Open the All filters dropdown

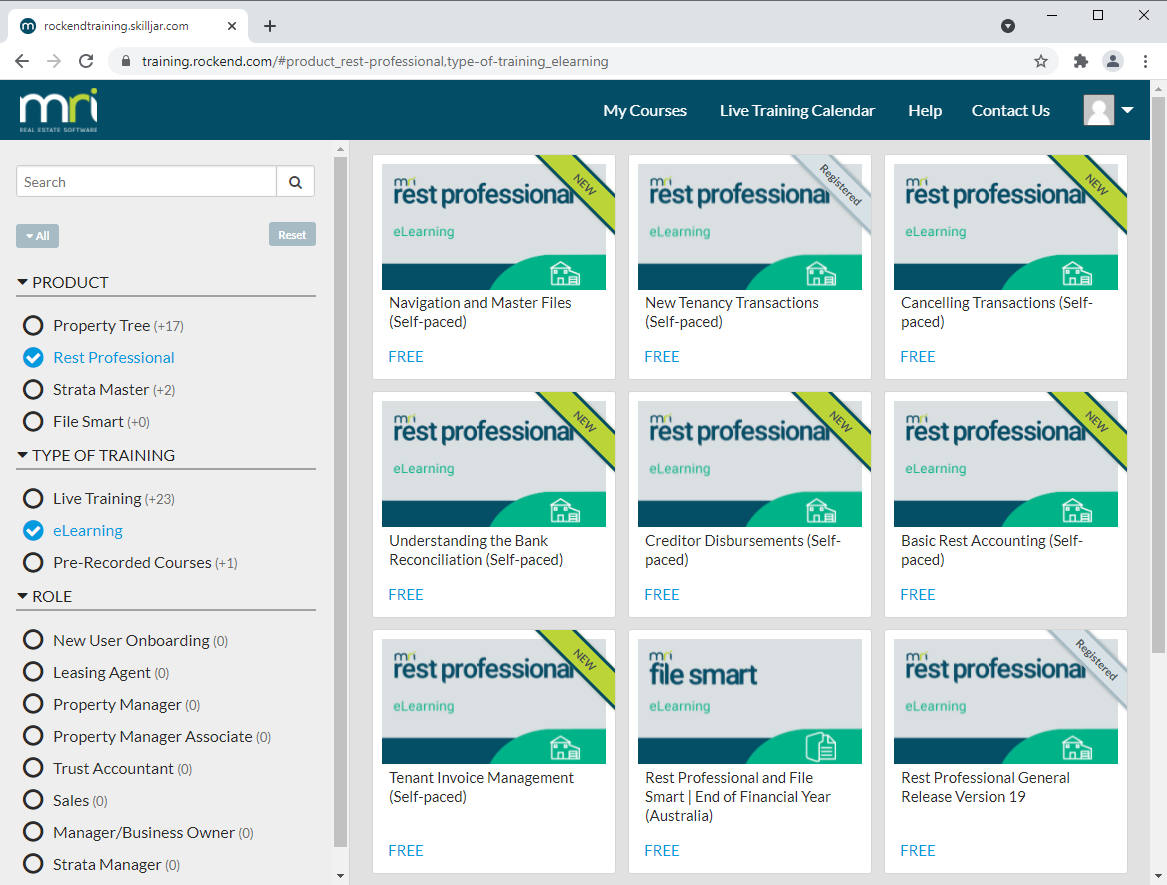click(x=37, y=236)
